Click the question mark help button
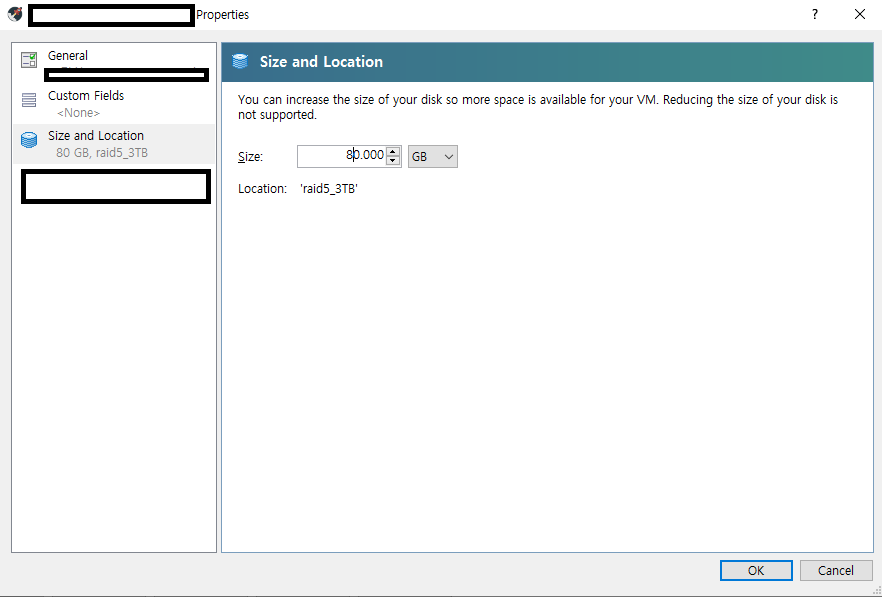 coord(814,15)
